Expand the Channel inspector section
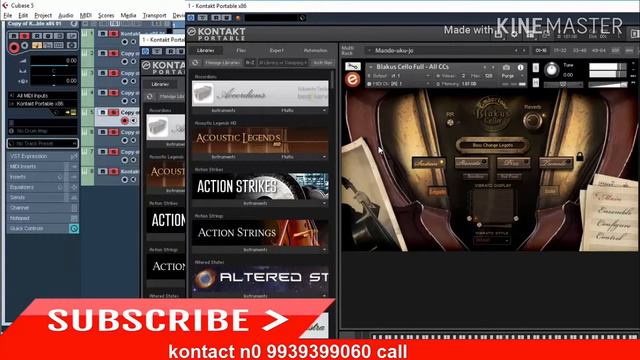 (x=42, y=208)
